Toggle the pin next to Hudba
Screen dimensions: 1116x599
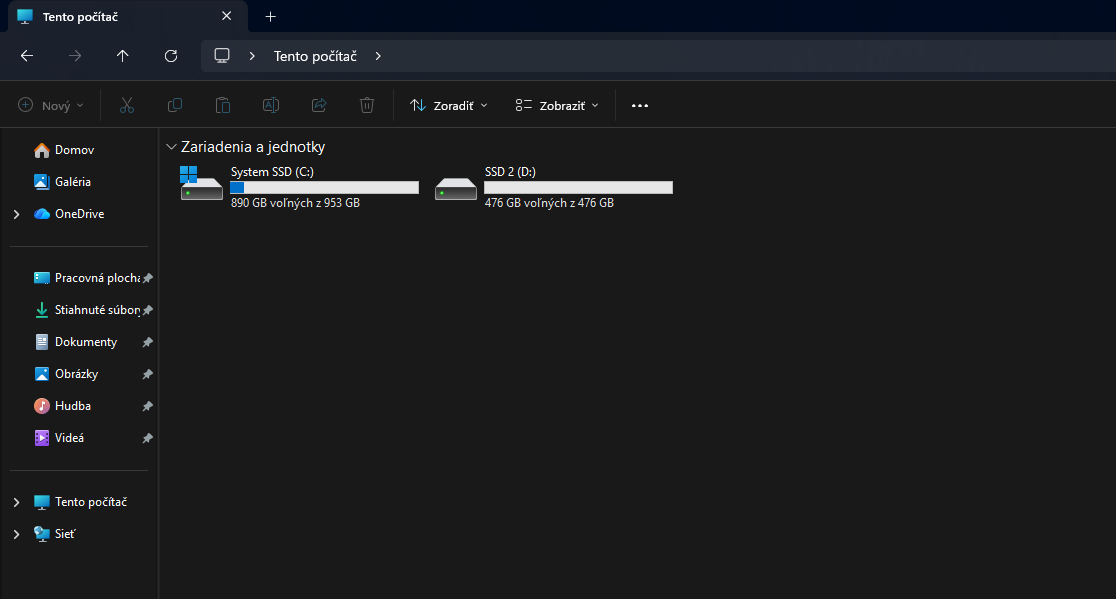(x=147, y=406)
